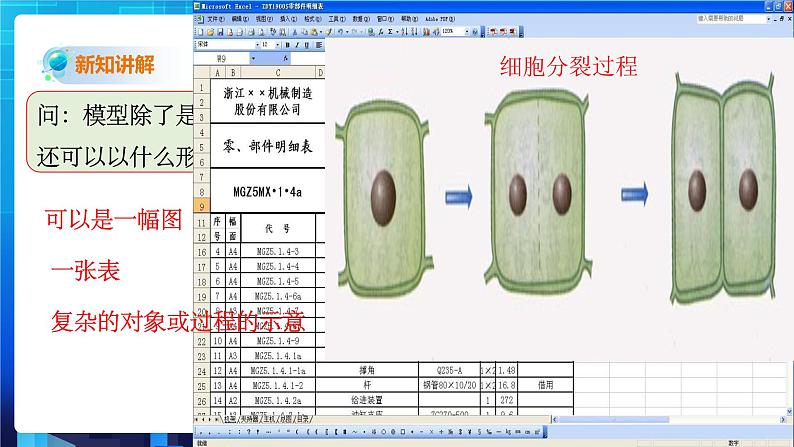This screenshot has width=794, height=447.
Task: Open the Paste options dropdown arrow
Action: [x=321, y=32]
